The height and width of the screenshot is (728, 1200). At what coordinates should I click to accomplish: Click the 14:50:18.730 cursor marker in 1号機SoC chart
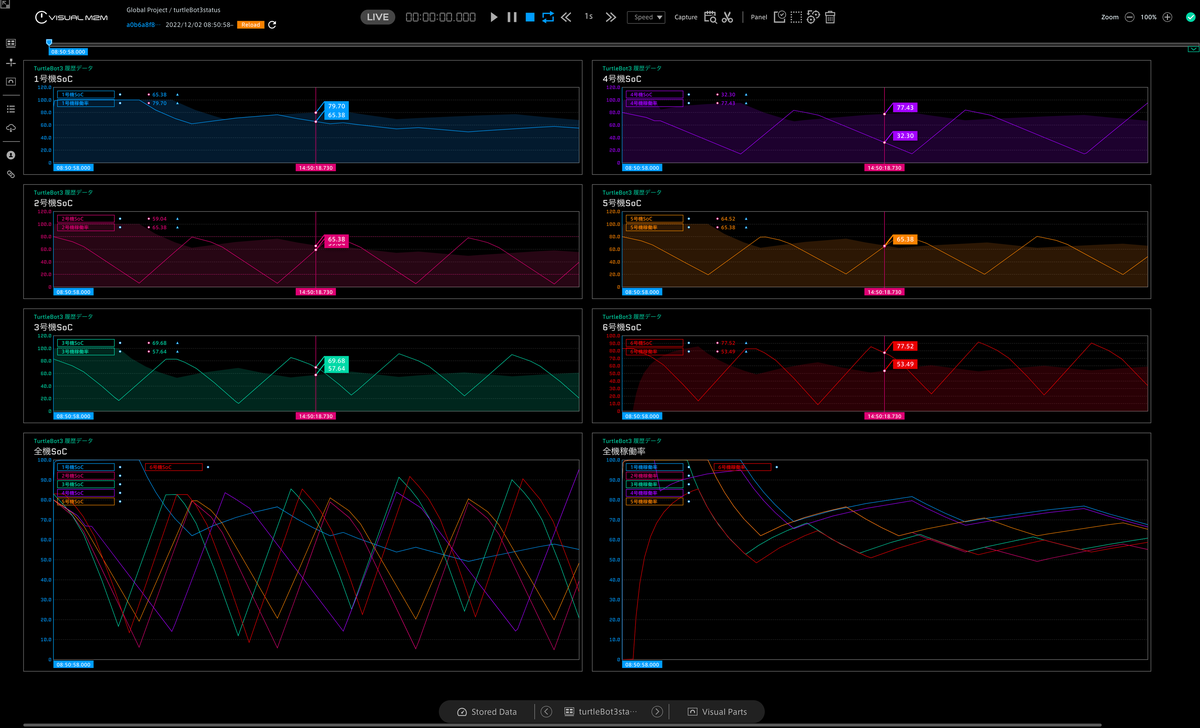316,168
